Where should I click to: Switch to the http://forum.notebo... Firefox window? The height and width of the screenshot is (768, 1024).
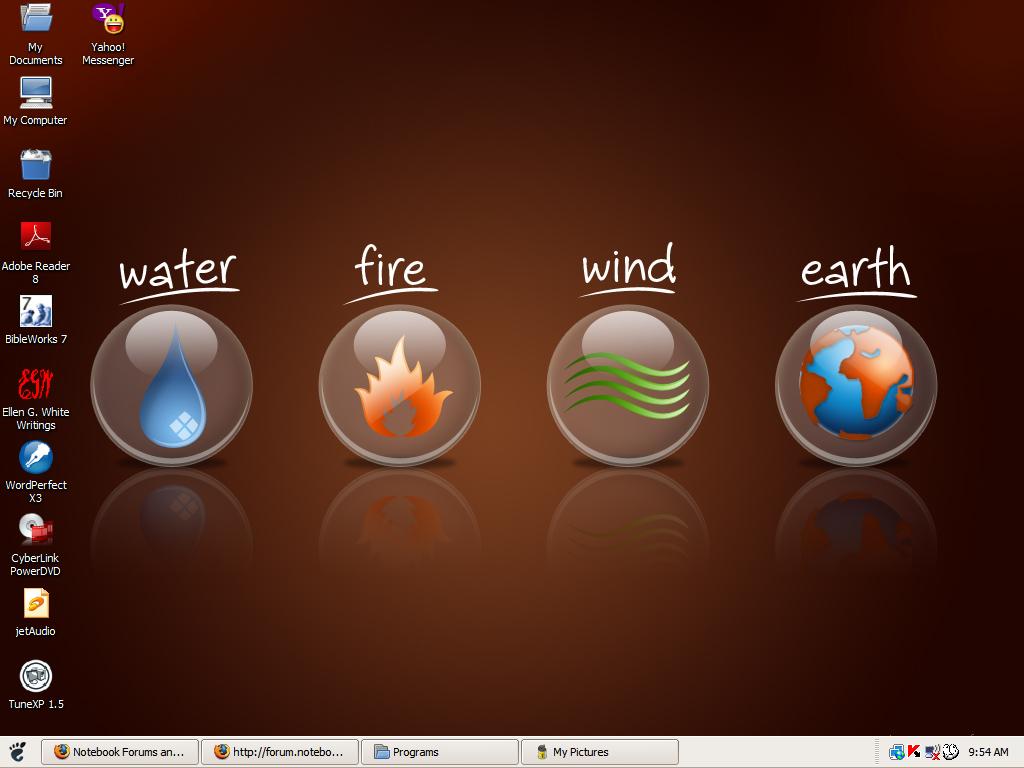tap(280, 752)
